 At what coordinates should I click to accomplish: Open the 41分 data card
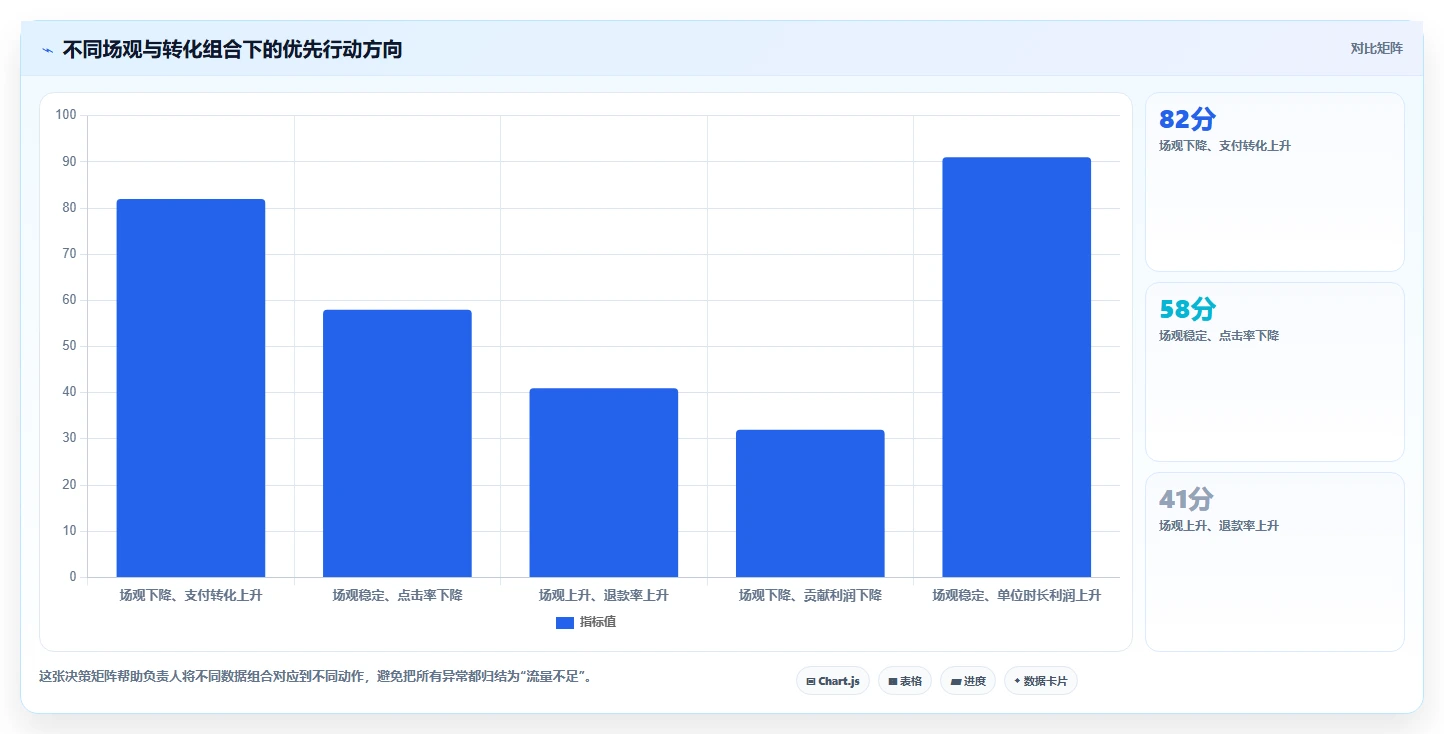pyautogui.click(x=1275, y=562)
